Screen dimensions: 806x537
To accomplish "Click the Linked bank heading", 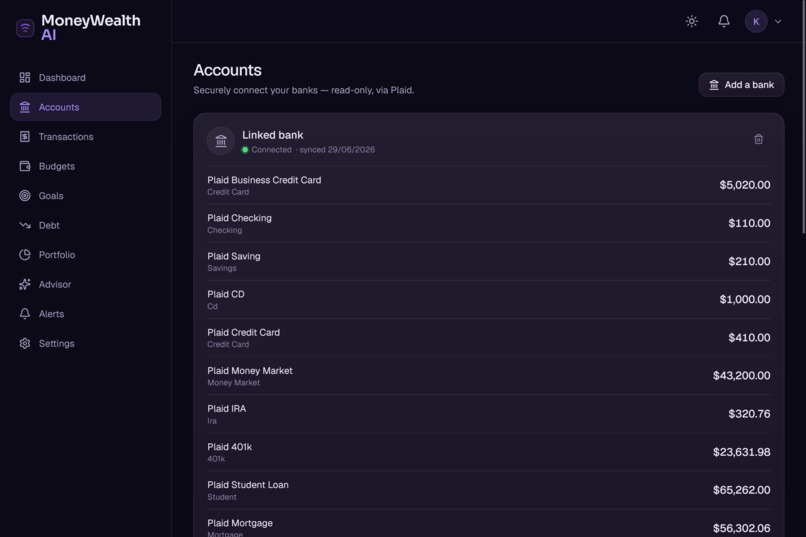I will coord(272,135).
